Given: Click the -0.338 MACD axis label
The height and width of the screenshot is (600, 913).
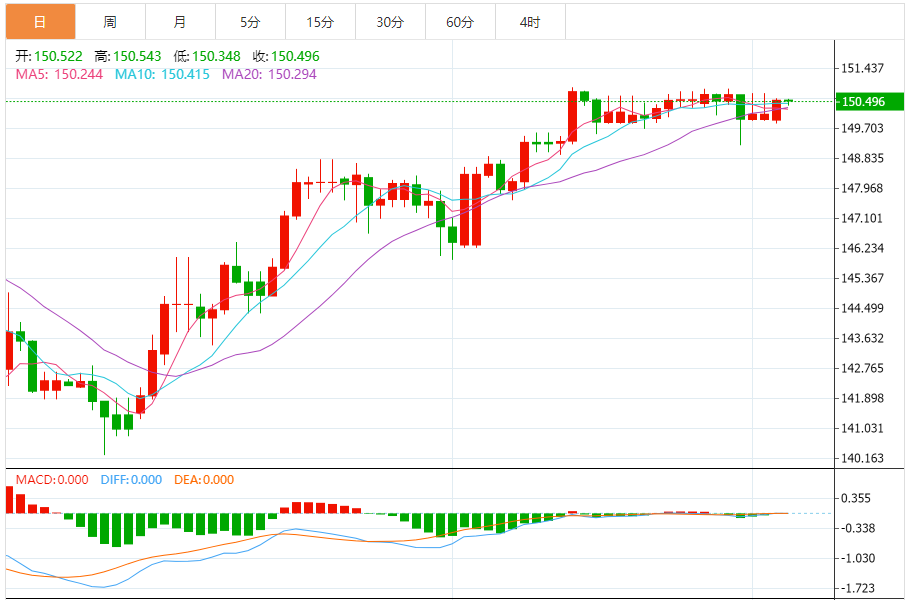Looking at the screenshot, I should (x=858, y=528).
